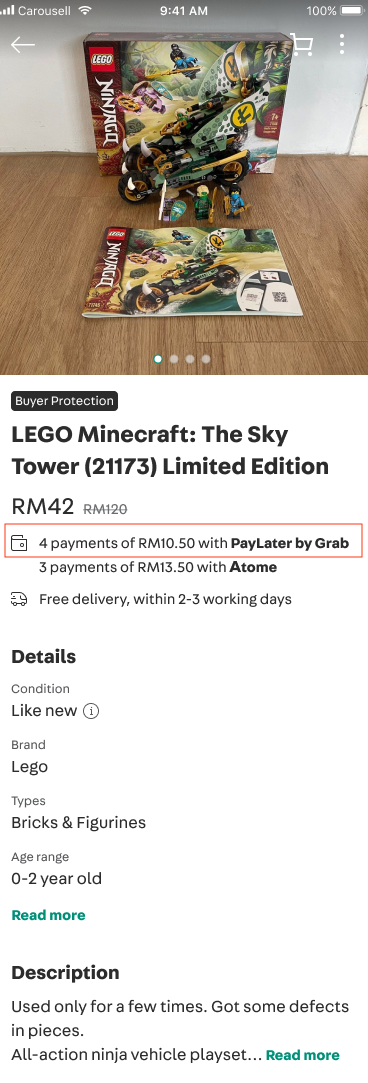Screen dimensions: 368x1083
Task: Tap the Buyer Protection badge
Action: click(64, 401)
